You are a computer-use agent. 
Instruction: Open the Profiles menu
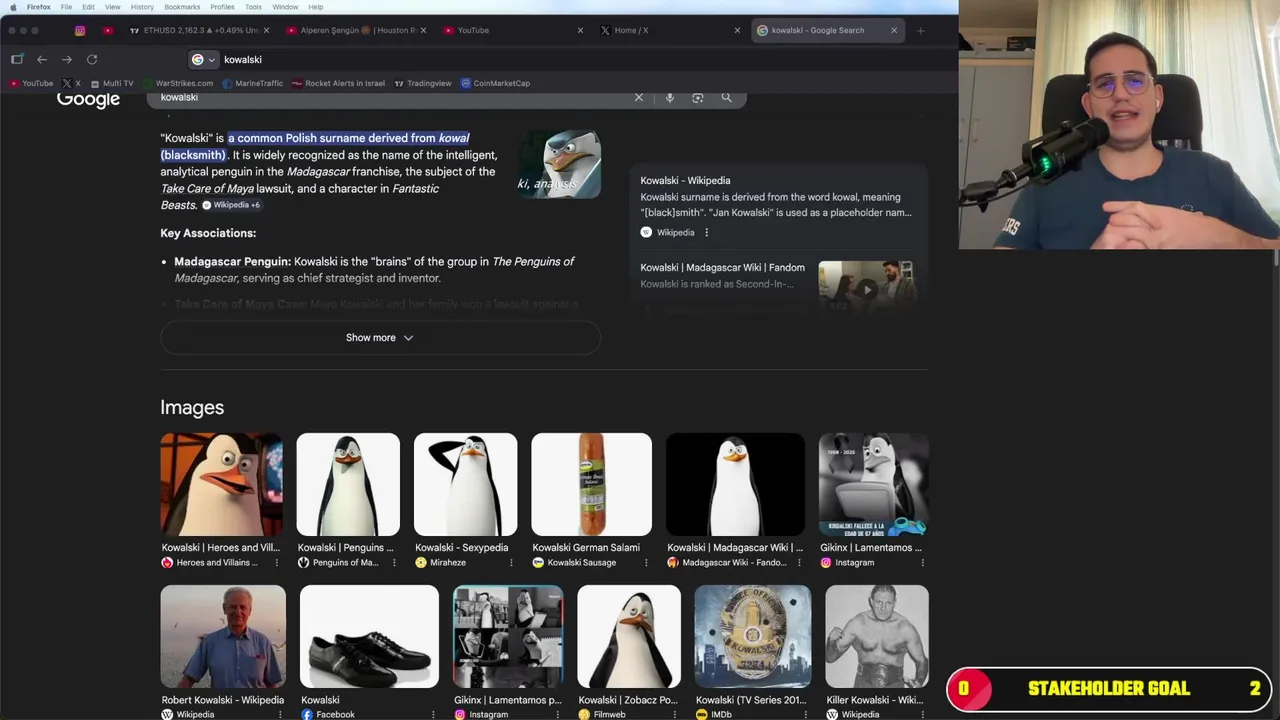coord(222,7)
